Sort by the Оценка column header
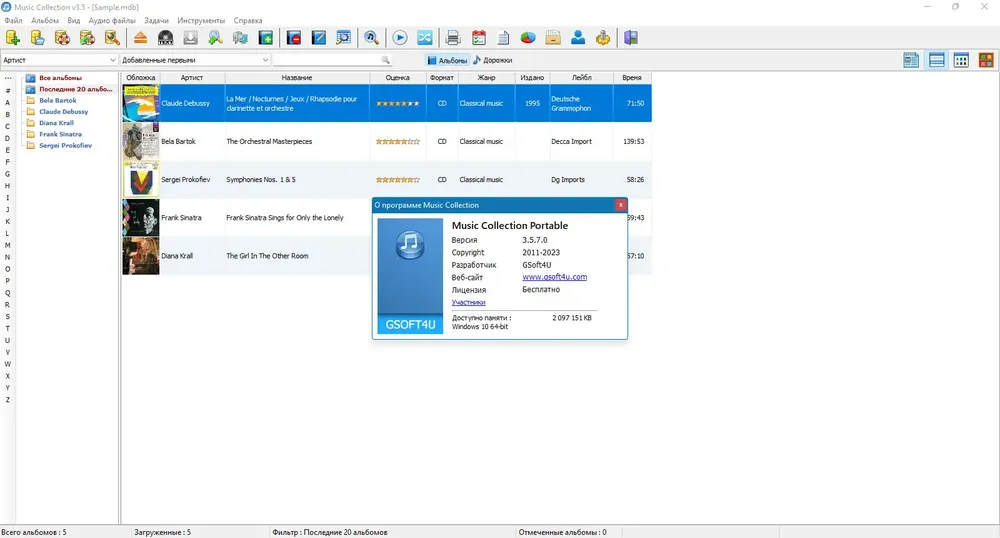 click(x=397, y=78)
